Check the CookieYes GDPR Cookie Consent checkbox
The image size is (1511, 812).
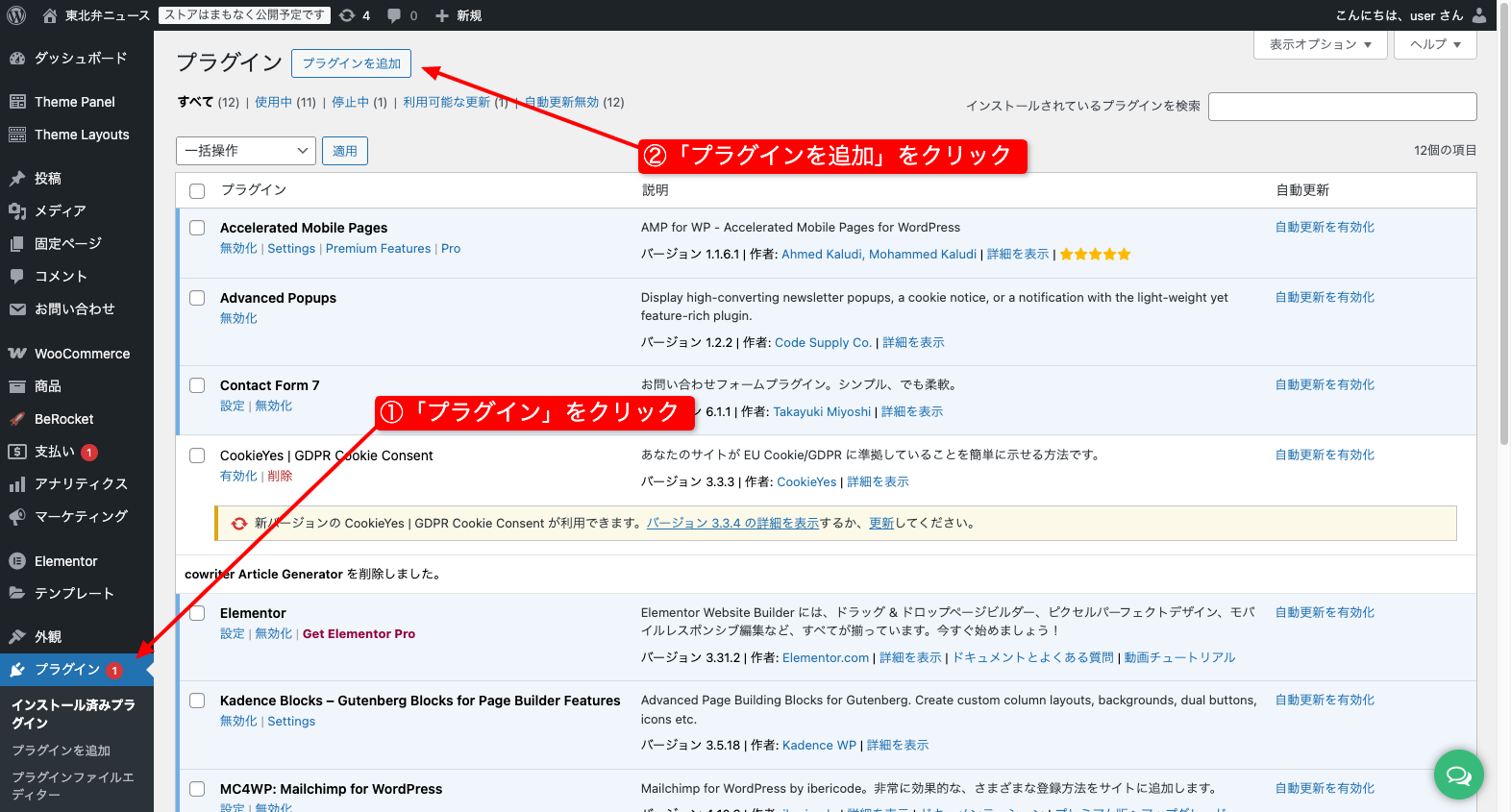tap(197, 455)
